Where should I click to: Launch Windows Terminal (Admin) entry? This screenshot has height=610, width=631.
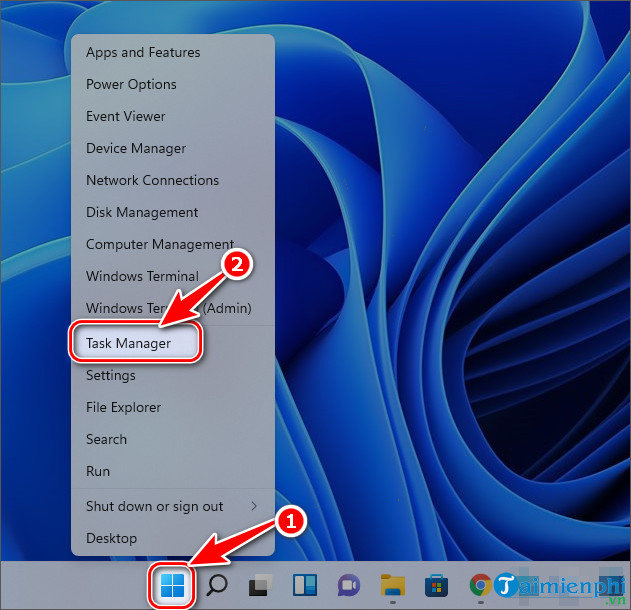tap(173, 308)
